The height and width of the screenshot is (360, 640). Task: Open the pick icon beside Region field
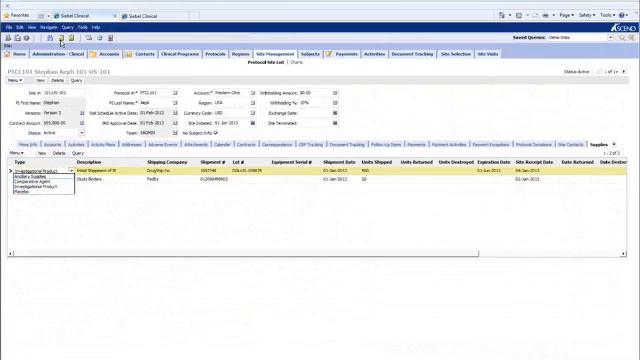point(253,103)
